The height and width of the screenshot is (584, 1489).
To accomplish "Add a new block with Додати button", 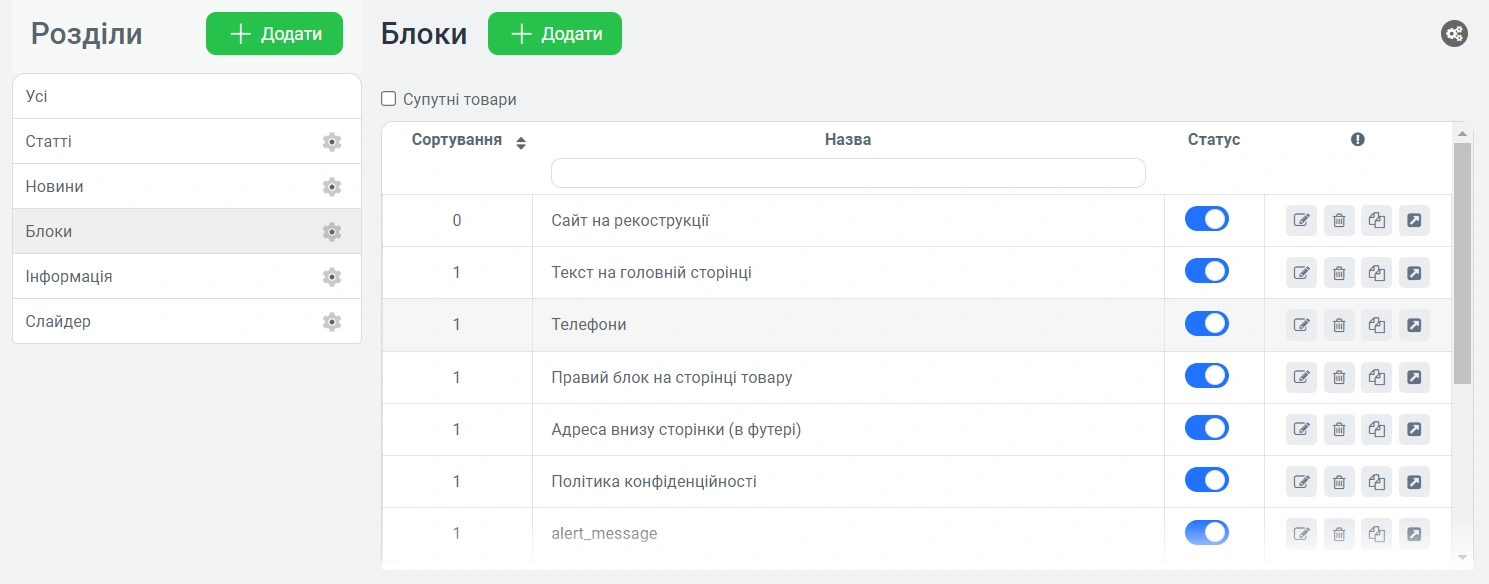I will (x=554, y=34).
